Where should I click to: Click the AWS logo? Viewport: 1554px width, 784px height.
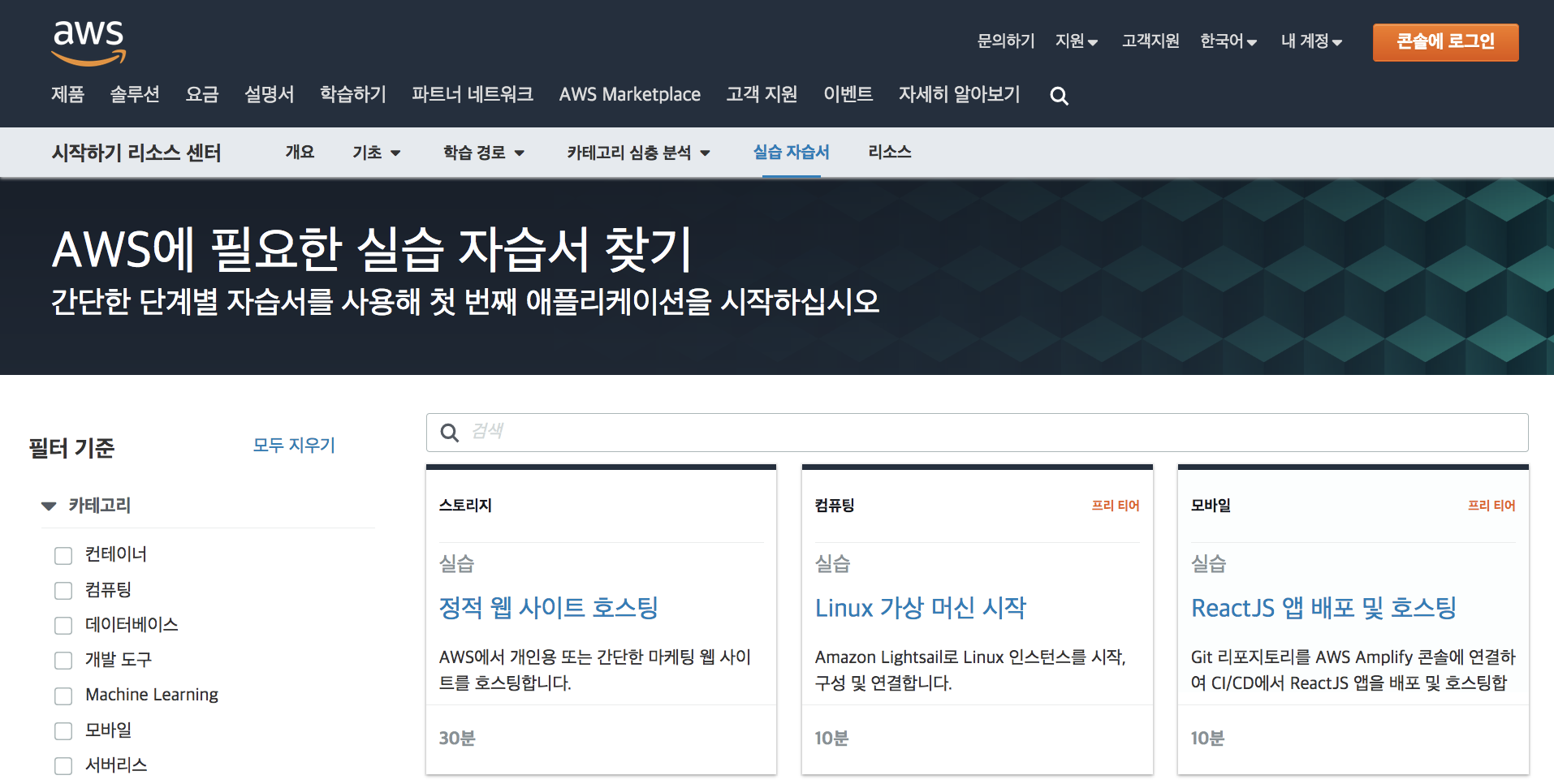click(88, 43)
